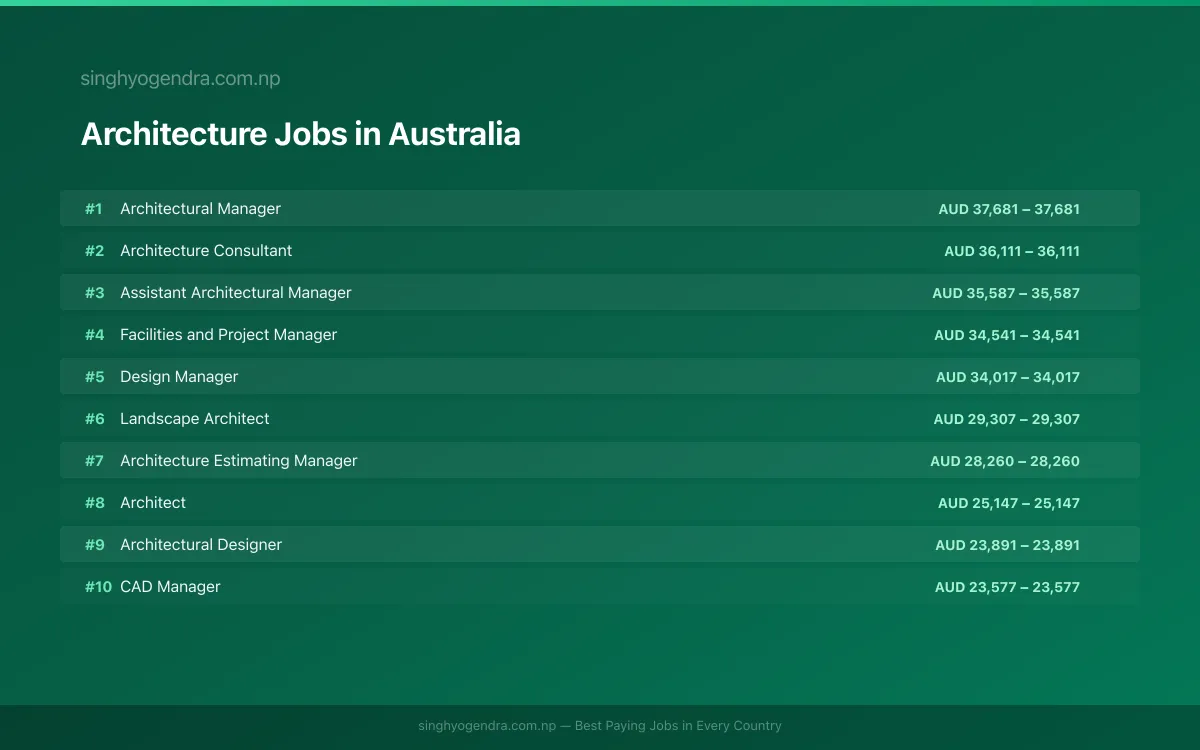Screen dimensions: 1200x750
Task: Click rank label '#7'
Action: 94,461
